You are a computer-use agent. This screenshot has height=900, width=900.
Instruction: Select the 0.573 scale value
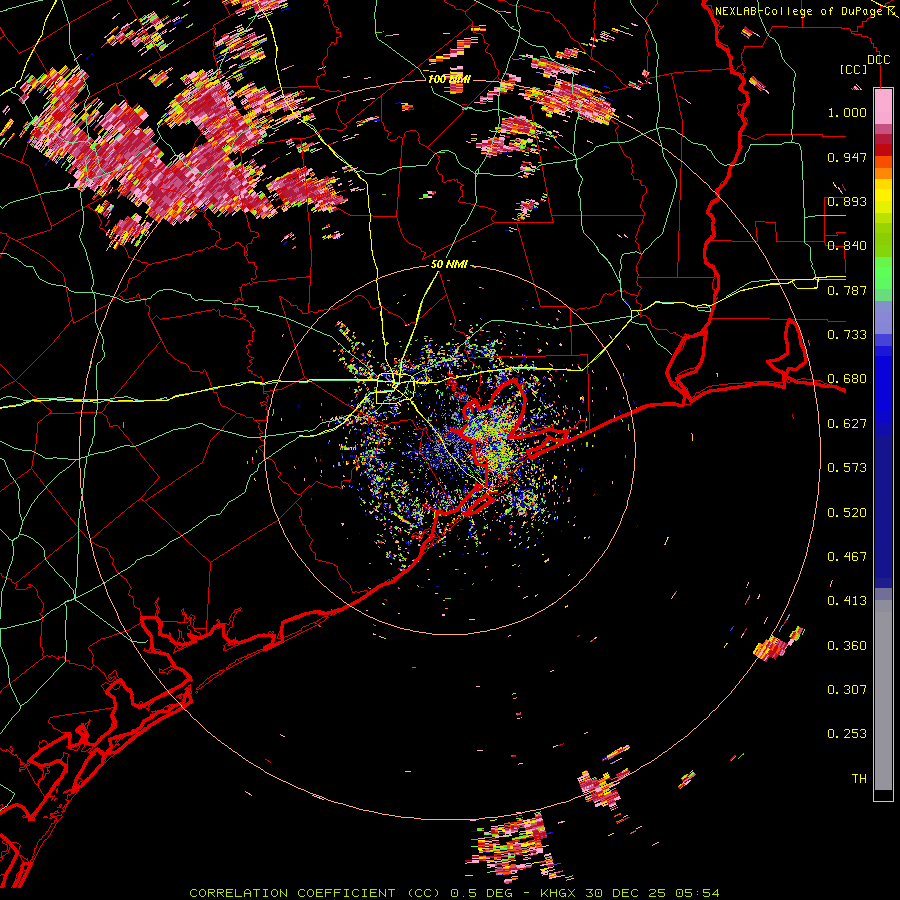tap(847, 468)
